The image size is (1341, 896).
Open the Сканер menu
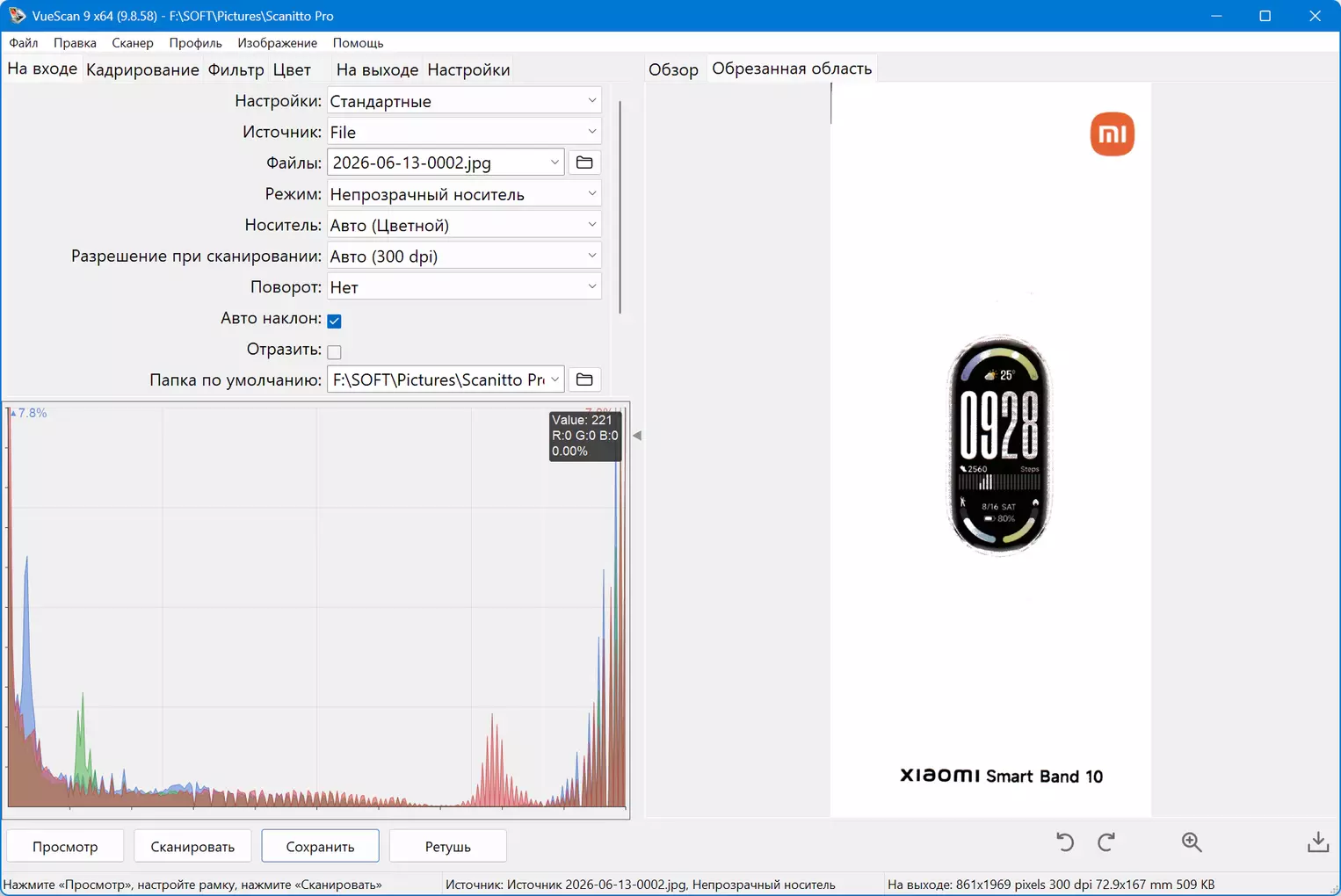pyautogui.click(x=133, y=42)
